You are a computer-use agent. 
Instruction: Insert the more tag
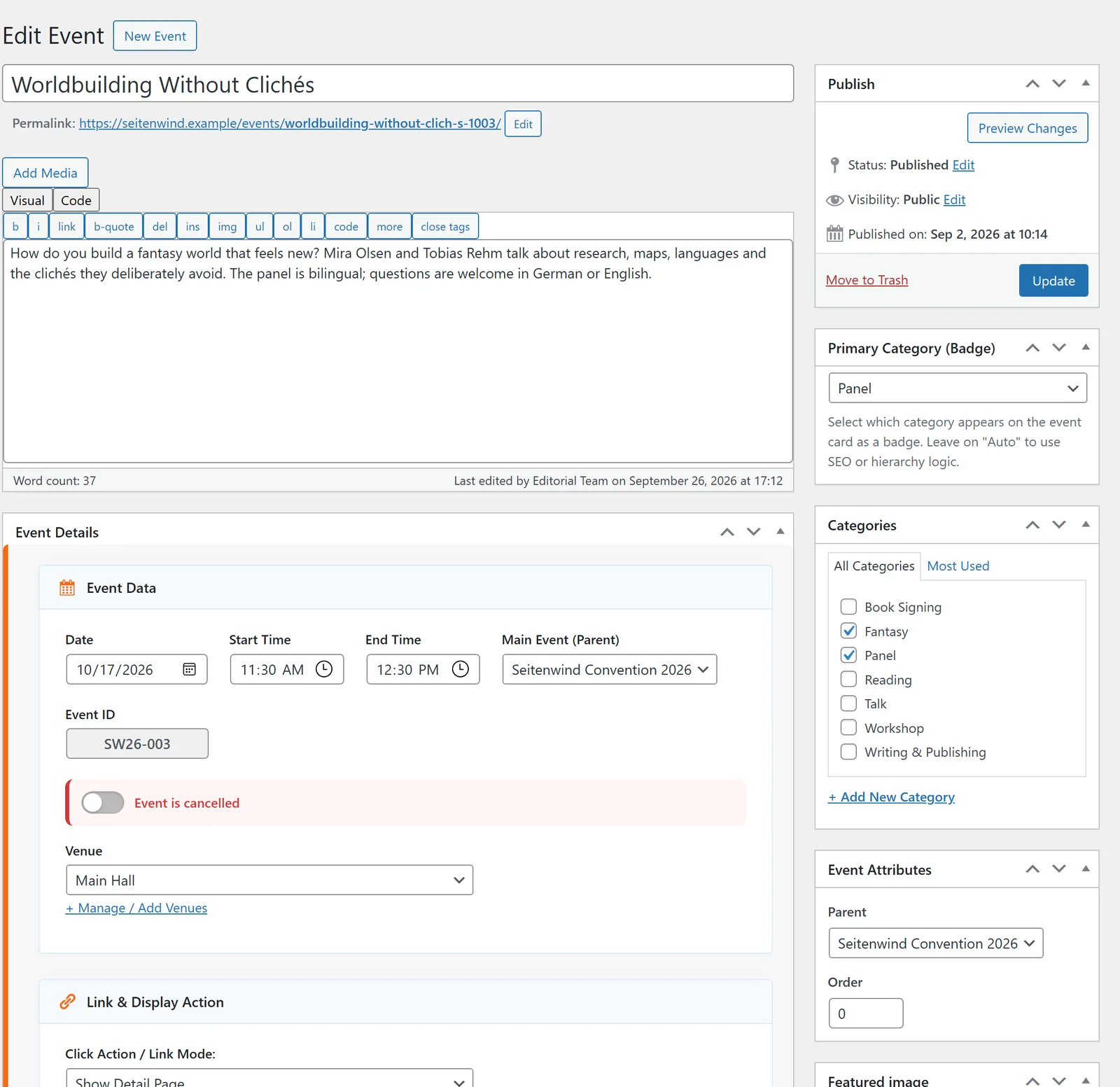click(389, 226)
